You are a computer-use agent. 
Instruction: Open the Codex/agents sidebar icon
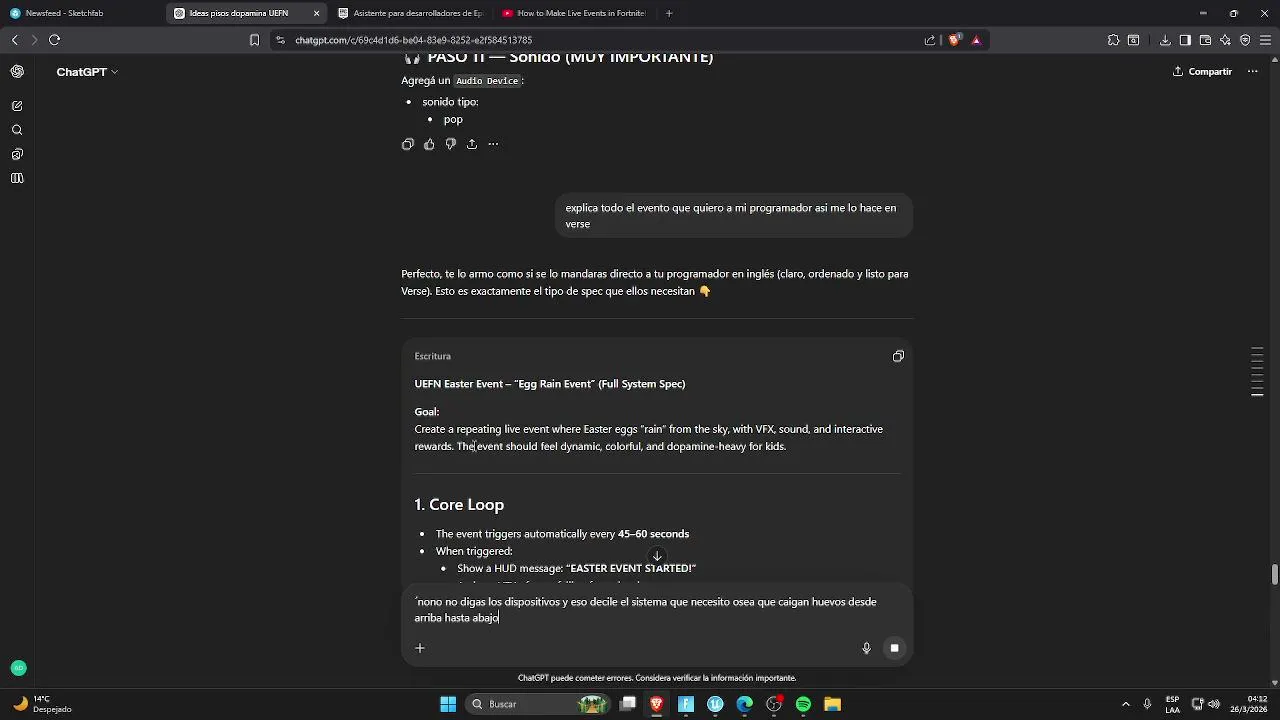(x=17, y=154)
